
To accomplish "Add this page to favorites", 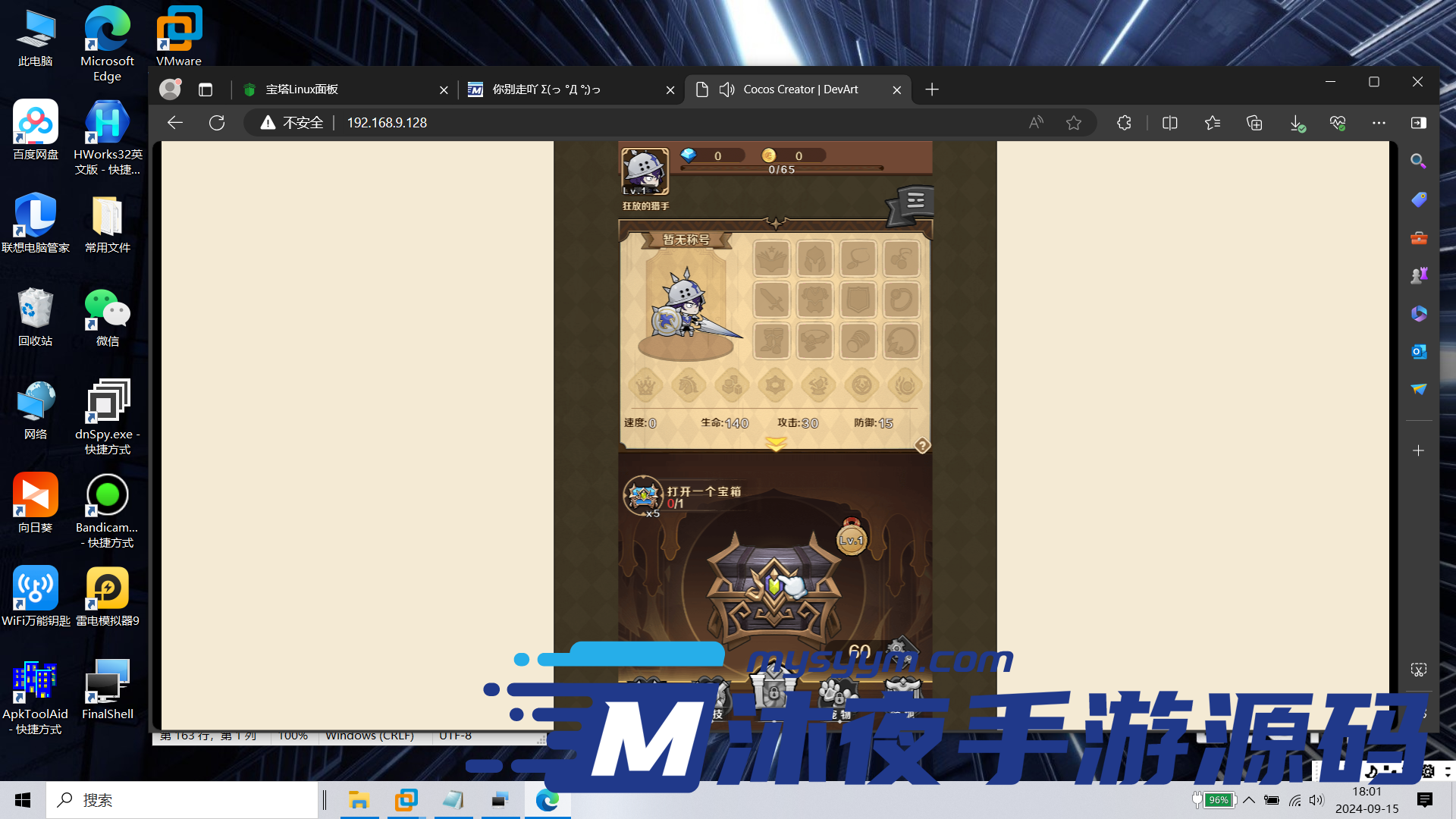I will (x=1073, y=123).
